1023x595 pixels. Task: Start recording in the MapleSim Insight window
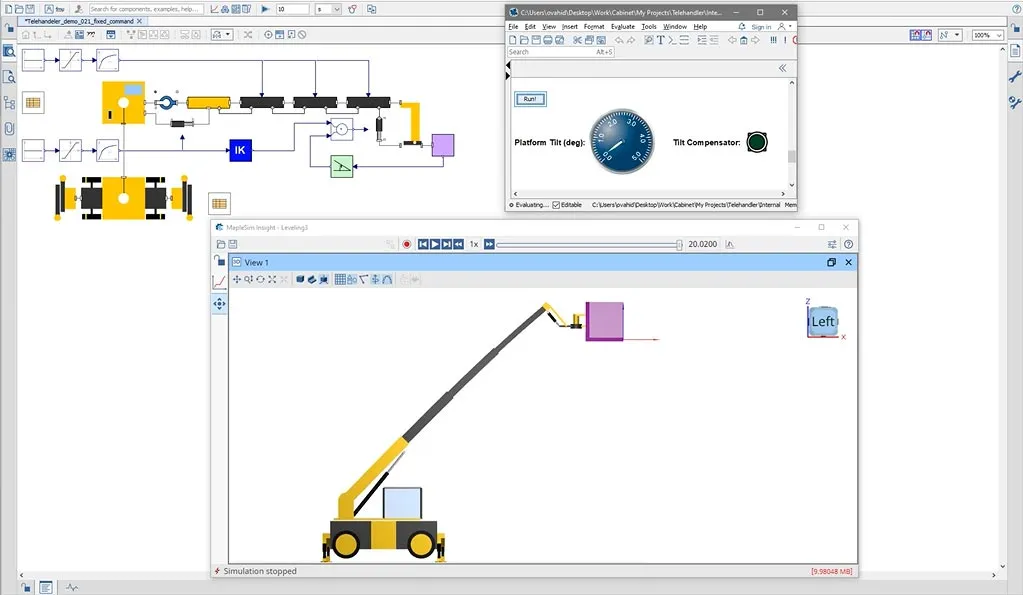pos(407,243)
